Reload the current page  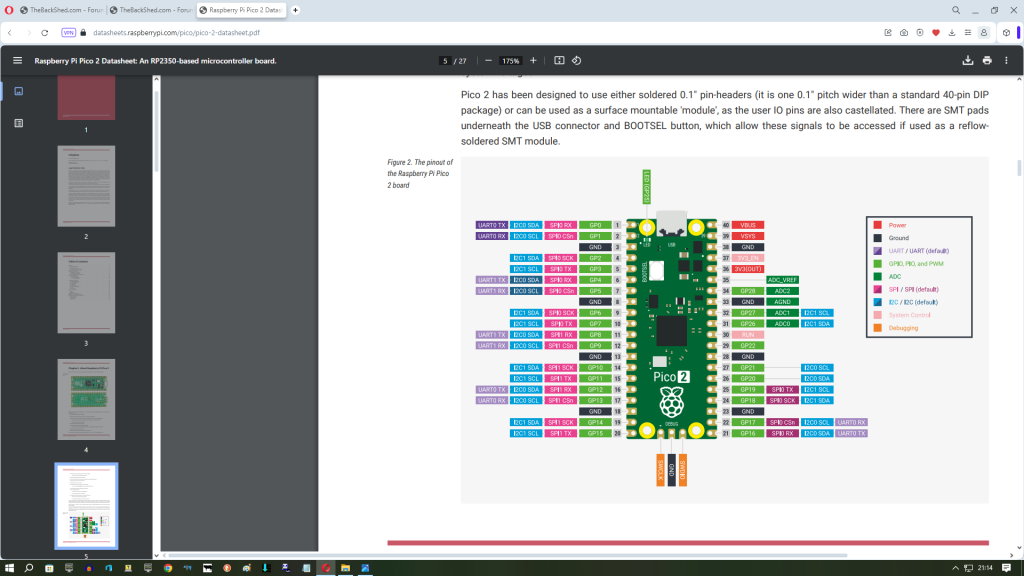(x=44, y=32)
